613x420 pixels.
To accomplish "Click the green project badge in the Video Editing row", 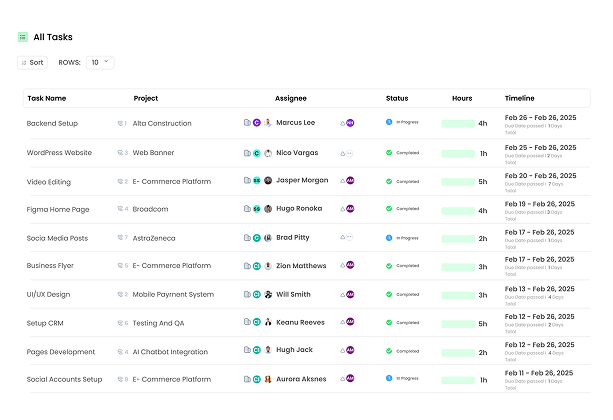I will [257, 181].
